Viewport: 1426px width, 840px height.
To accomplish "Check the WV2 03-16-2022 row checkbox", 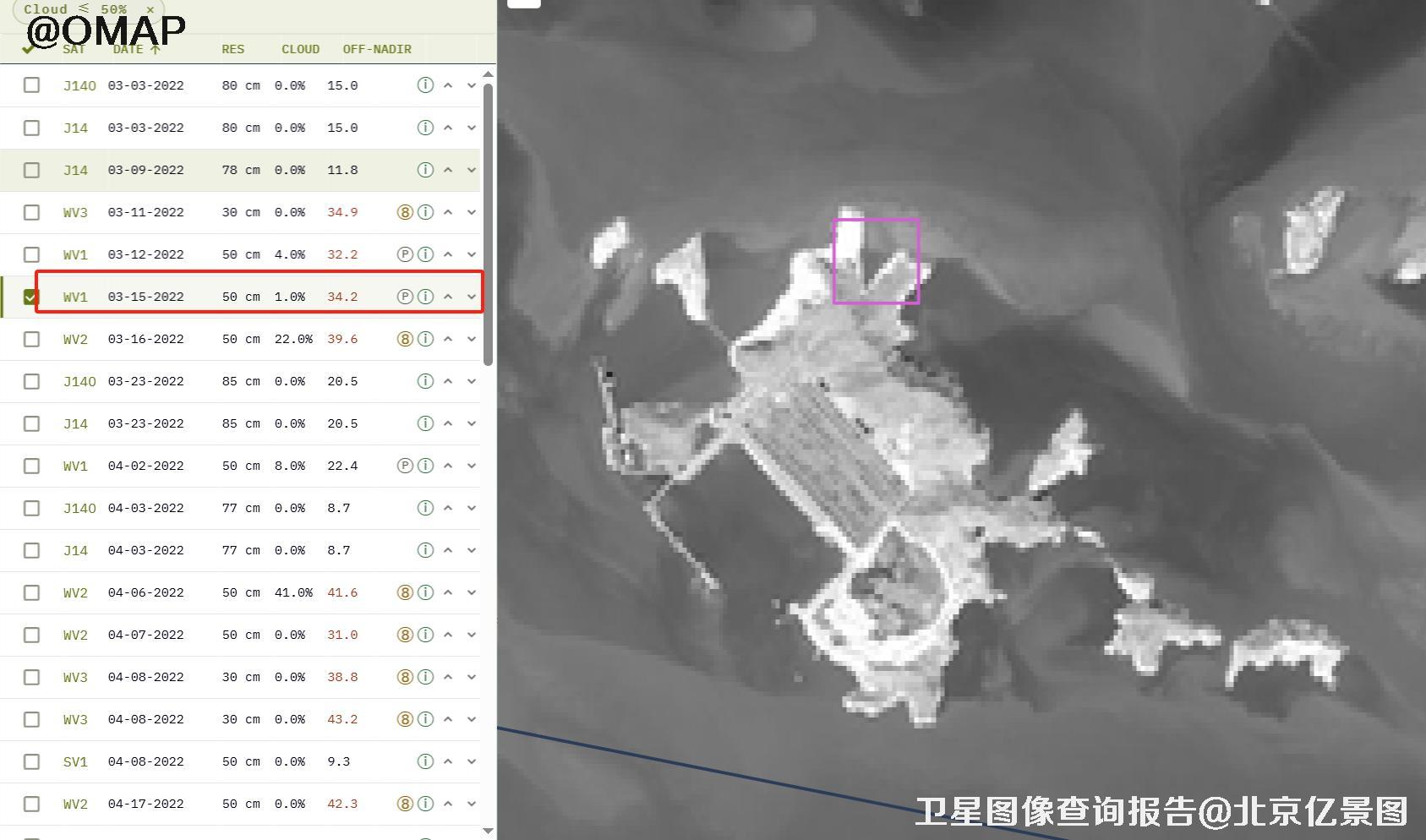I will [31, 339].
